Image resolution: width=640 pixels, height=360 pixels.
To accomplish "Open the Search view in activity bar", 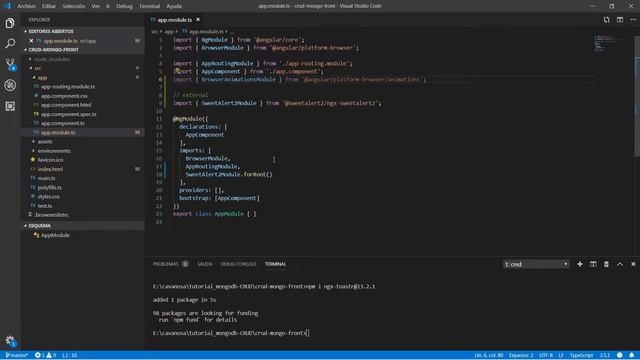I will [x=10, y=43].
